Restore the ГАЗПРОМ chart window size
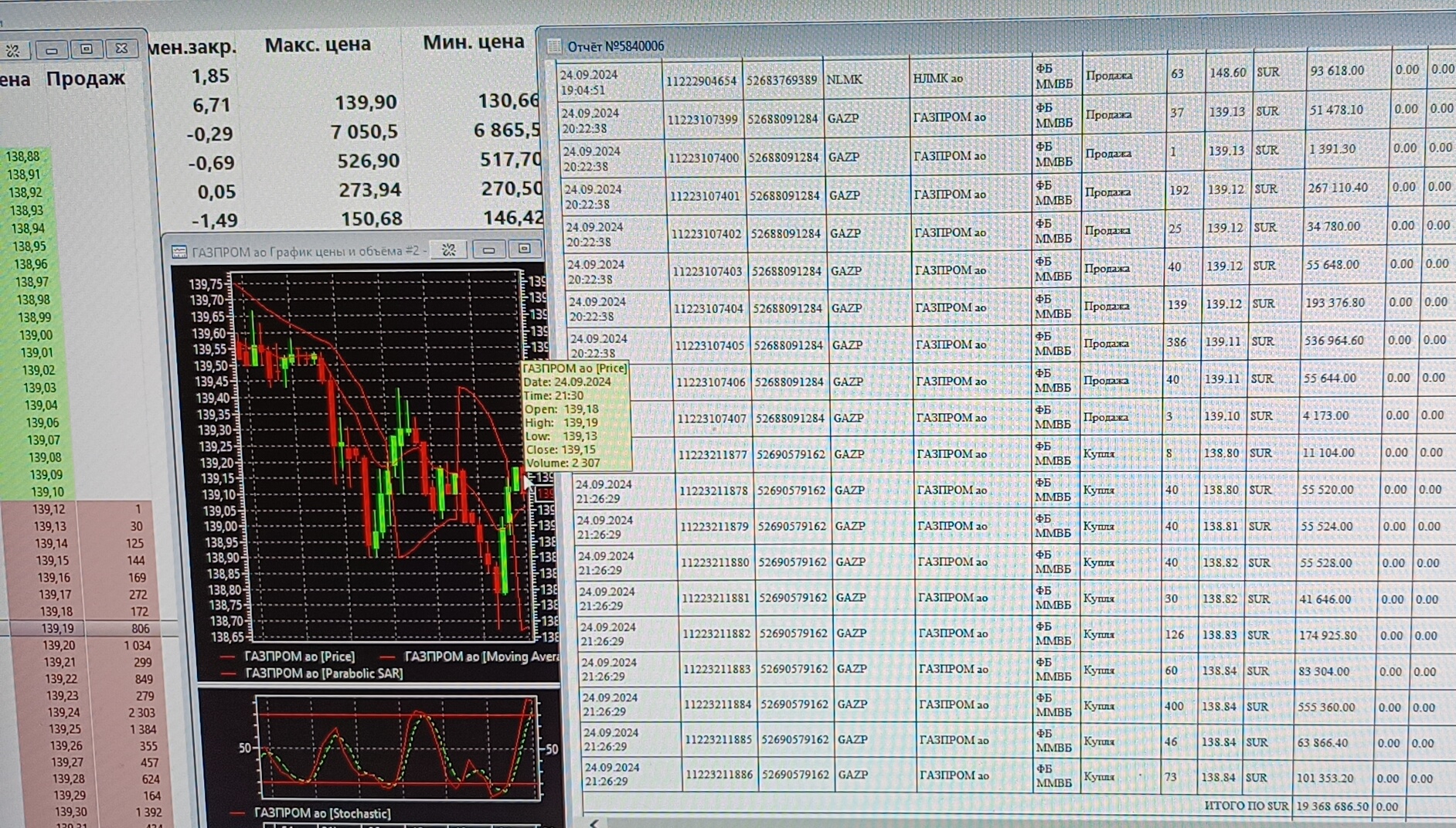 (x=525, y=249)
